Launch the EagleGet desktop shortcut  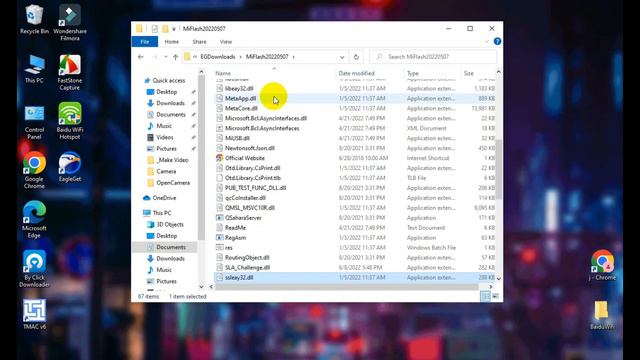pos(70,167)
